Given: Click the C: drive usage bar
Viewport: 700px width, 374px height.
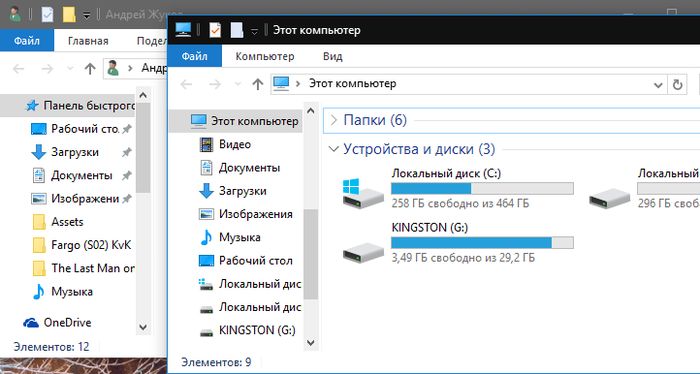Looking at the screenshot, I should (482, 188).
